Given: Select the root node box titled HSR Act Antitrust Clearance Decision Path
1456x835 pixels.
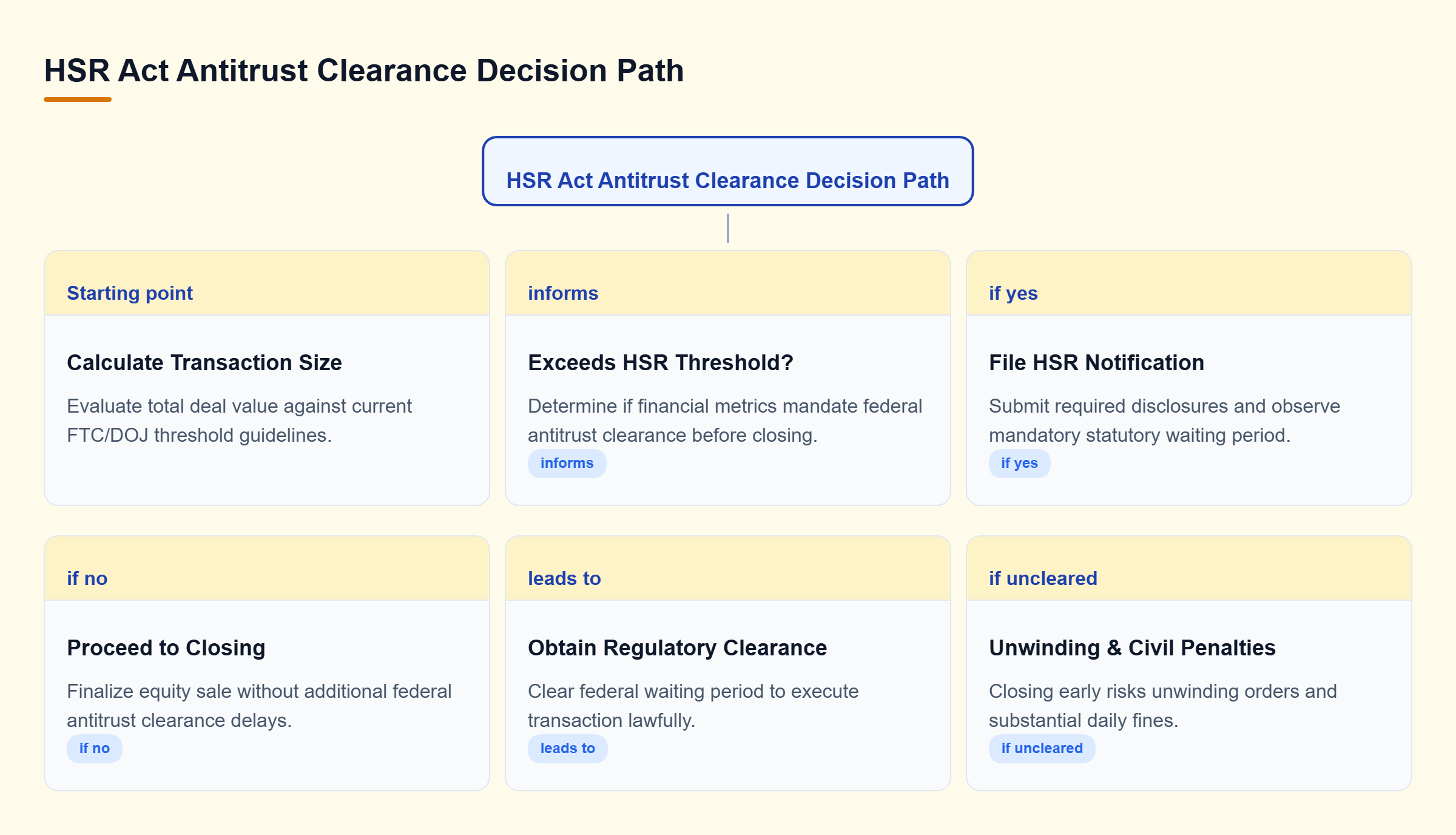Looking at the screenshot, I should 728,171.
